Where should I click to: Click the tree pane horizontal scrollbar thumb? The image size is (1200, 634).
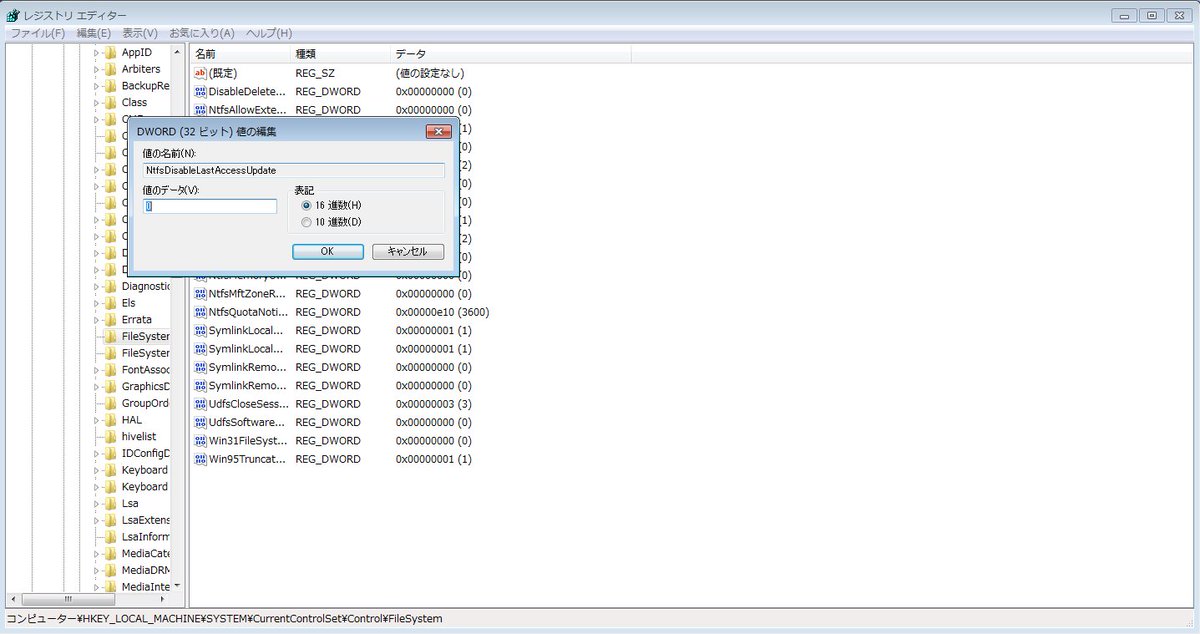tap(68, 599)
